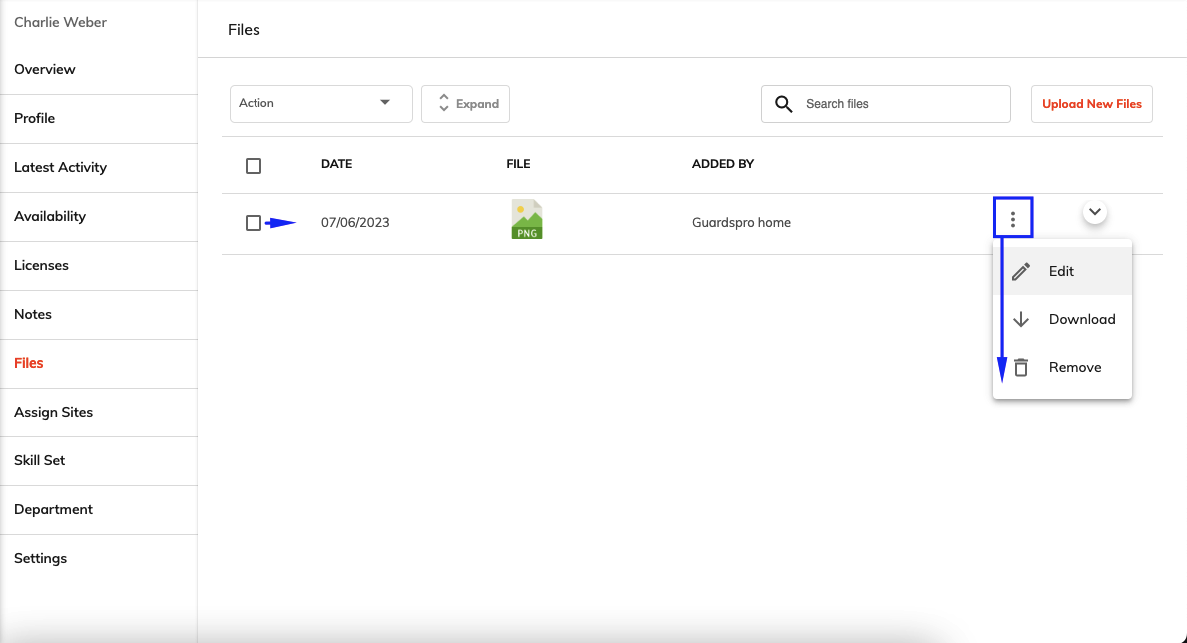Open the three-dot options menu for the file

click(1013, 219)
